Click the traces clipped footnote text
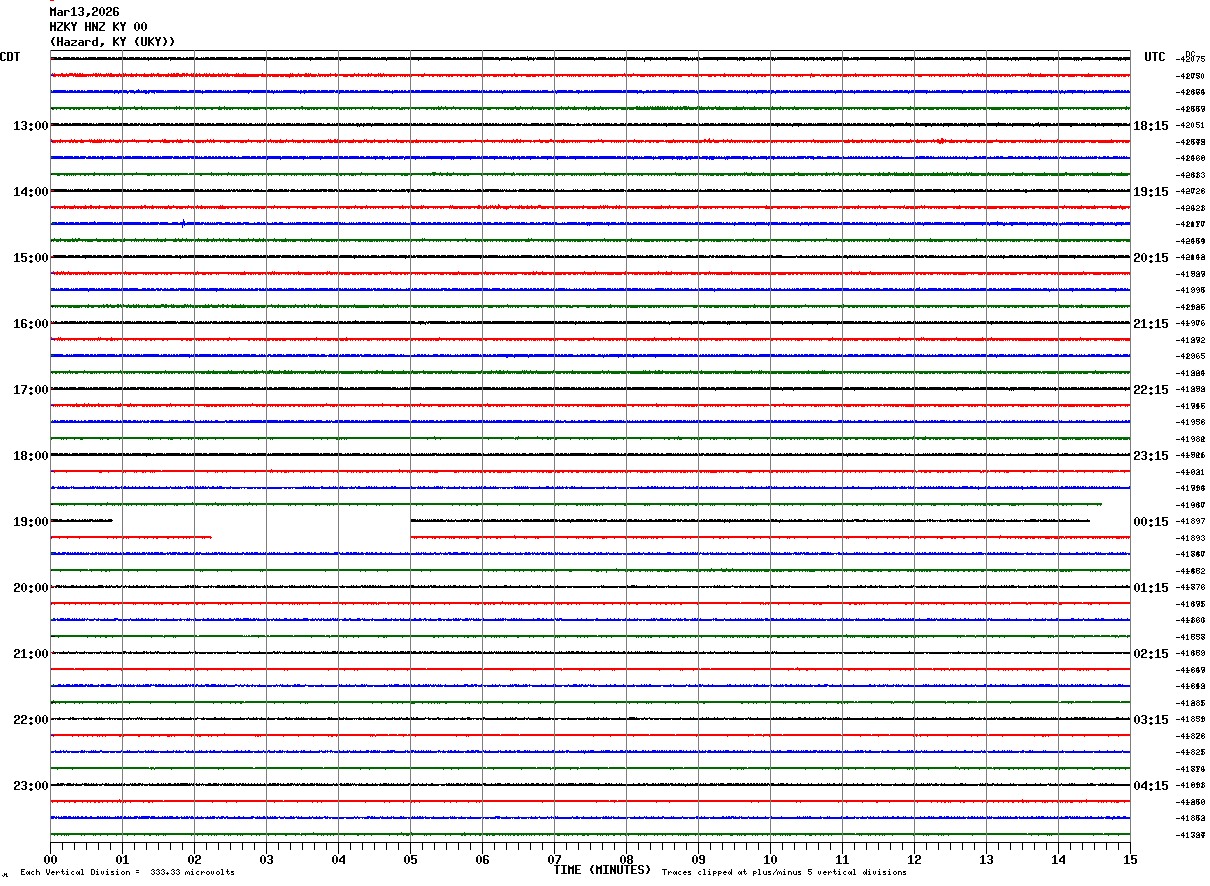This screenshot has width=1210, height=886. click(x=784, y=873)
